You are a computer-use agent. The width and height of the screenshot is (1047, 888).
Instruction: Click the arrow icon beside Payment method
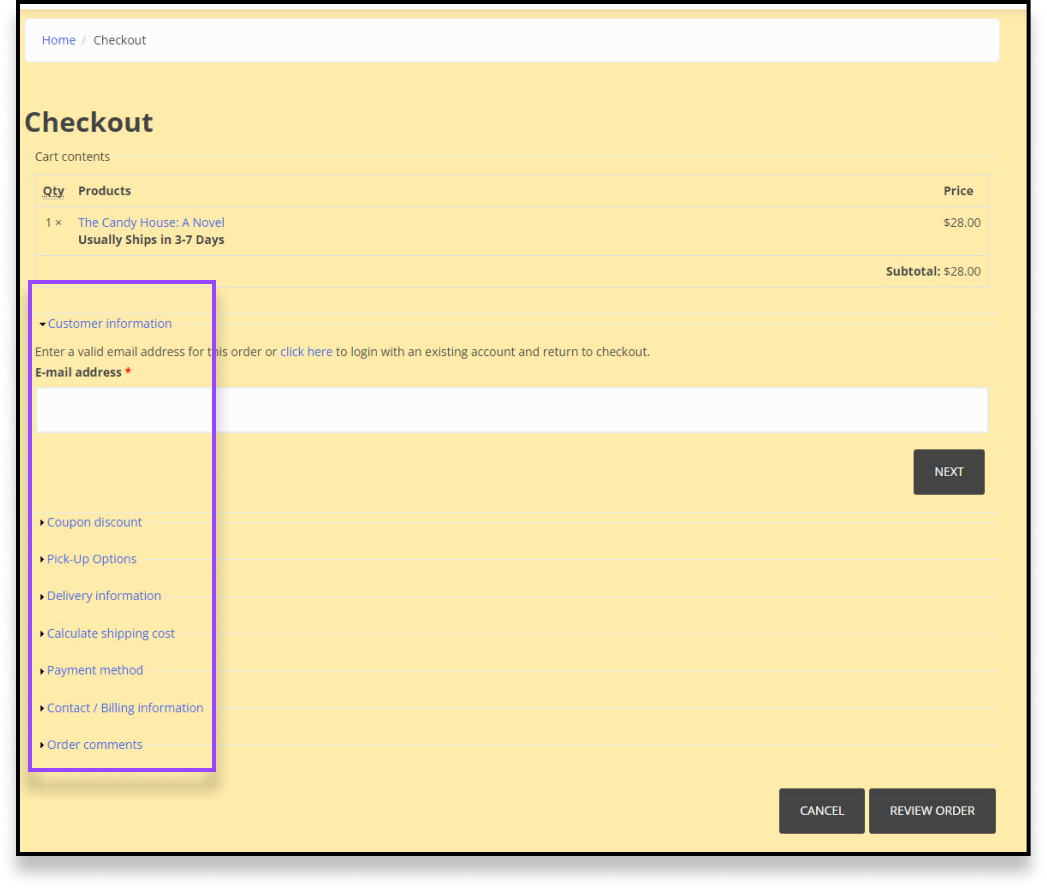41,669
